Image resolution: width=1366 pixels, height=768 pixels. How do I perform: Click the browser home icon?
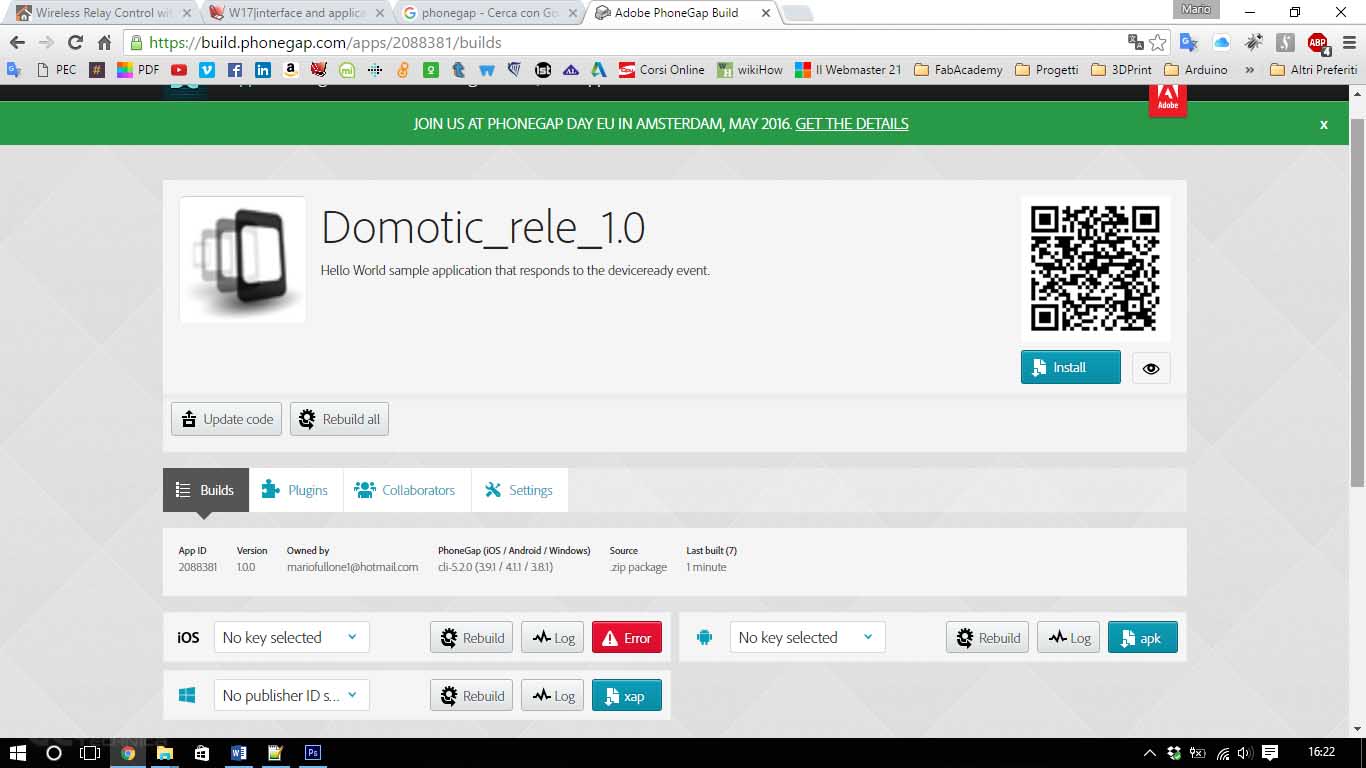(x=104, y=43)
